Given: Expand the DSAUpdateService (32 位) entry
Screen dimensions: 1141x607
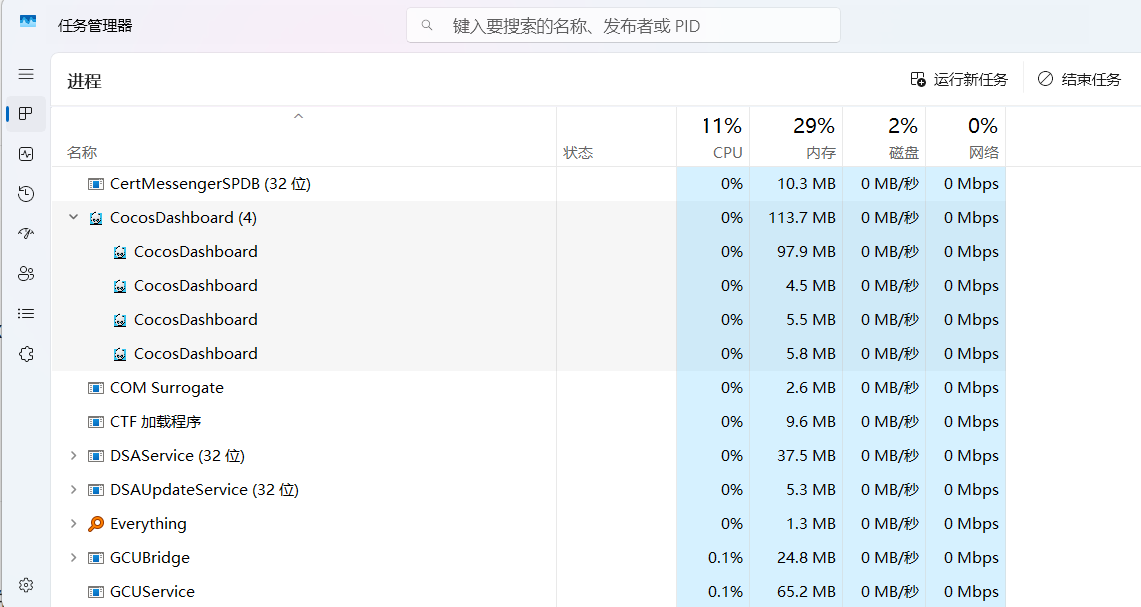Looking at the screenshot, I should pyautogui.click(x=73, y=490).
